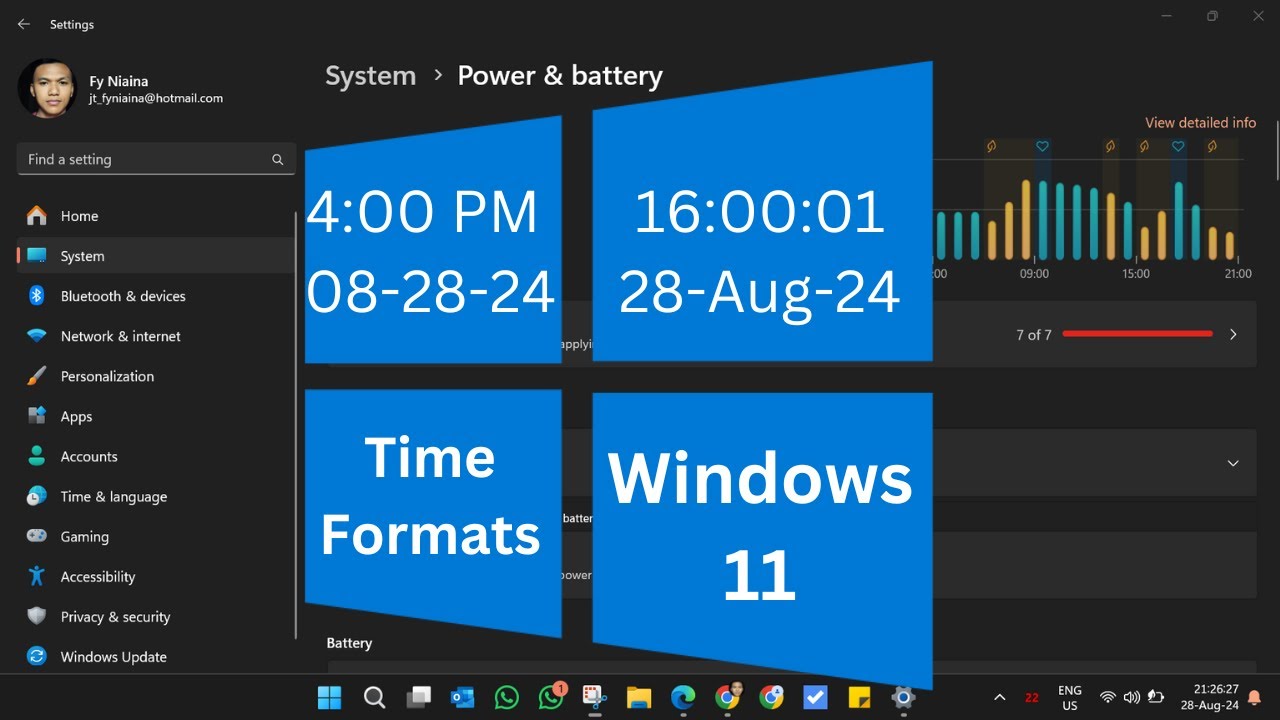Open the ENG US language switcher
The height and width of the screenshot is (720, 1280).
point(1070,697)
